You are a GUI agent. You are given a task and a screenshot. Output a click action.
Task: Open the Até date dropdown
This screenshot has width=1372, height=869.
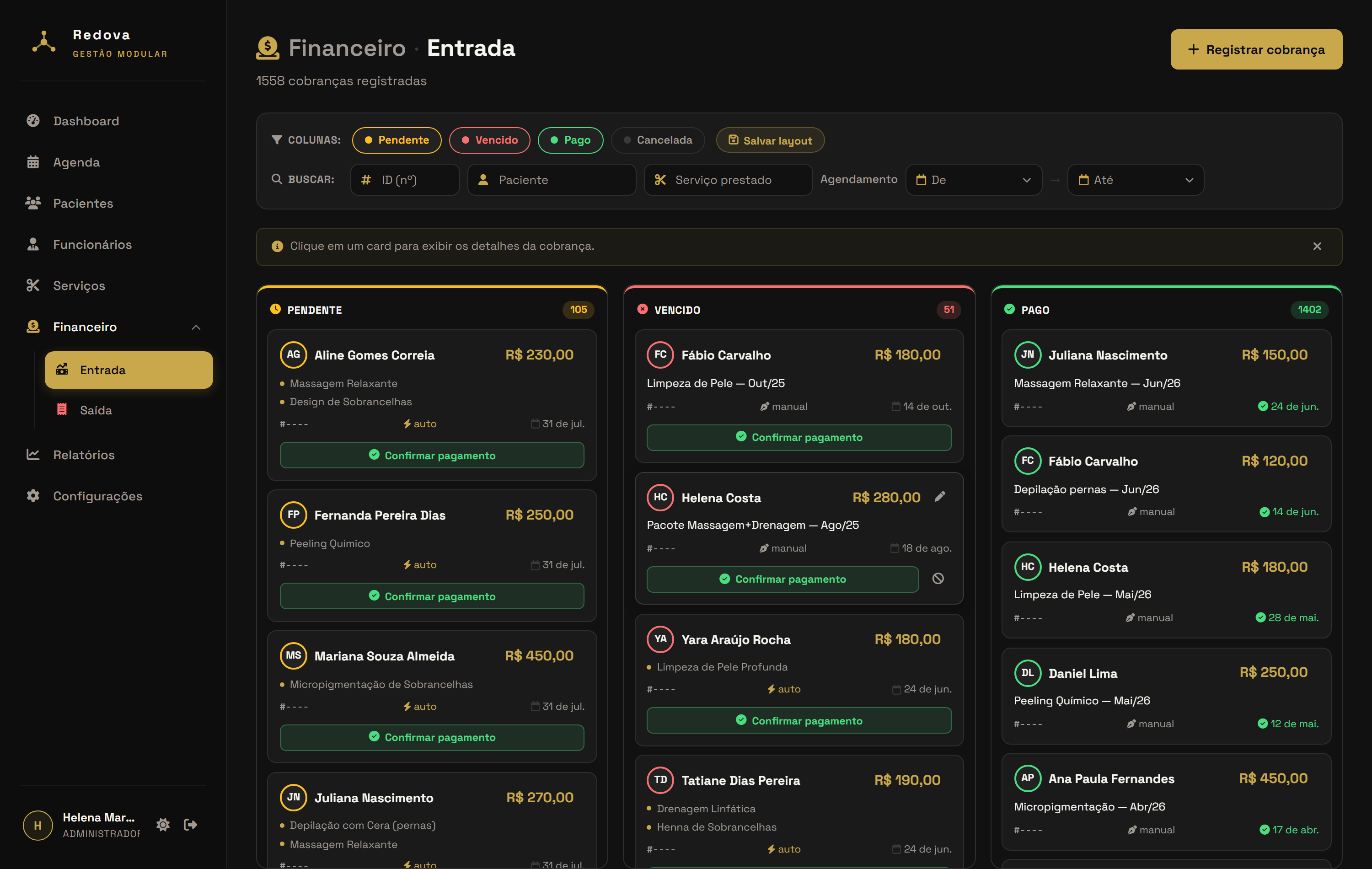click(1136, 180)
